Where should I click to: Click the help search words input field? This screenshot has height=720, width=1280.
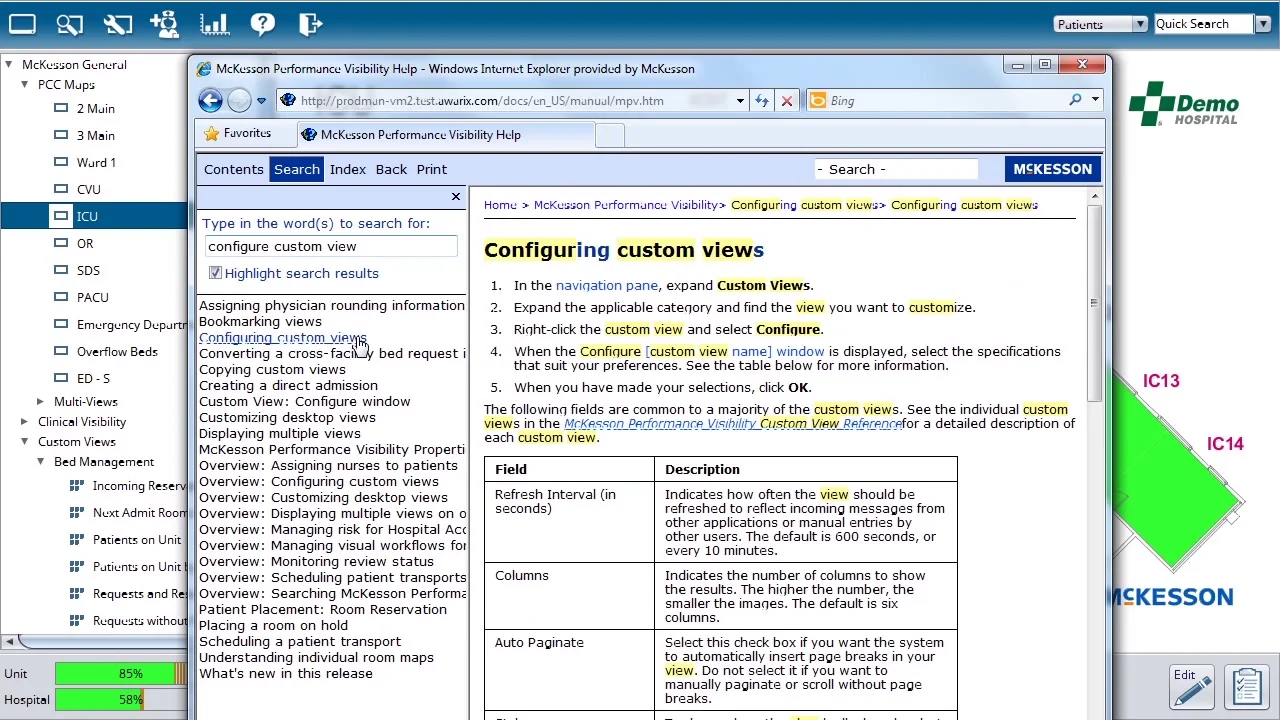pyautogui.click(x=331, y=247)
